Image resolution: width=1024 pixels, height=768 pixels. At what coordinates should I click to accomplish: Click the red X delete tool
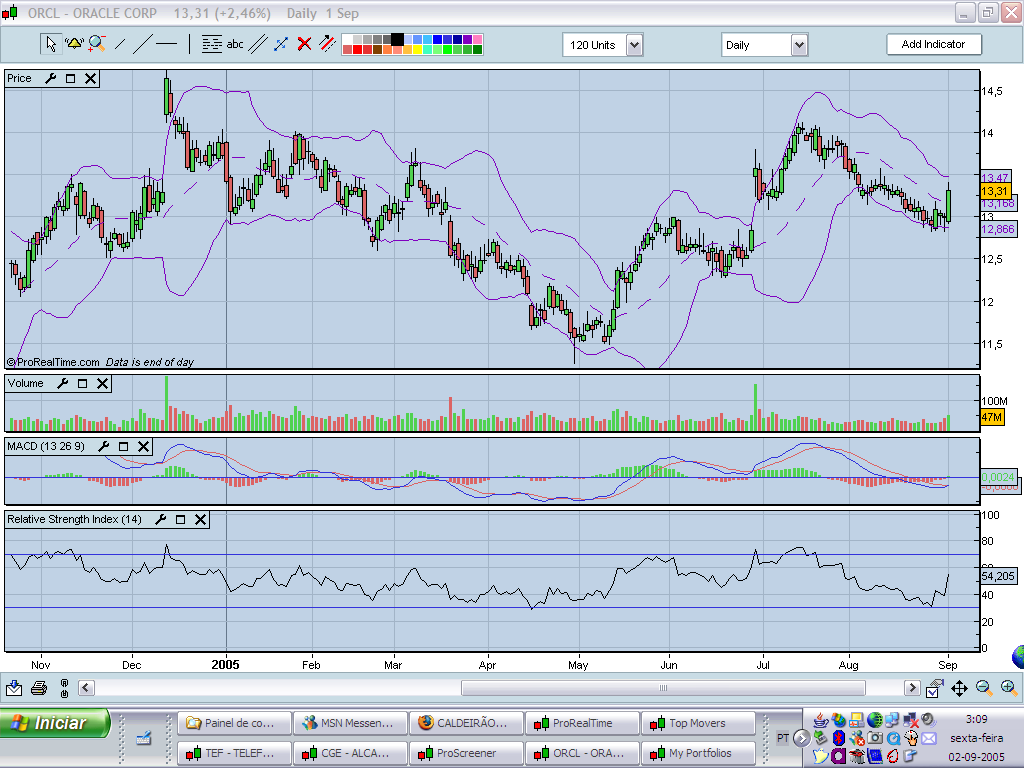coord(304,44)
